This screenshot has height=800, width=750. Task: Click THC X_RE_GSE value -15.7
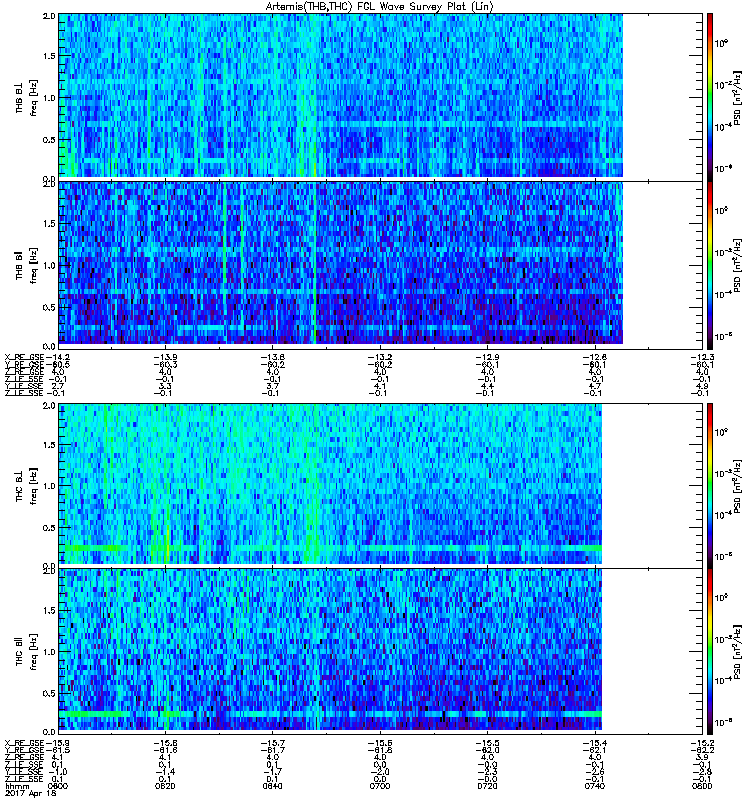(x=272, y=743)
